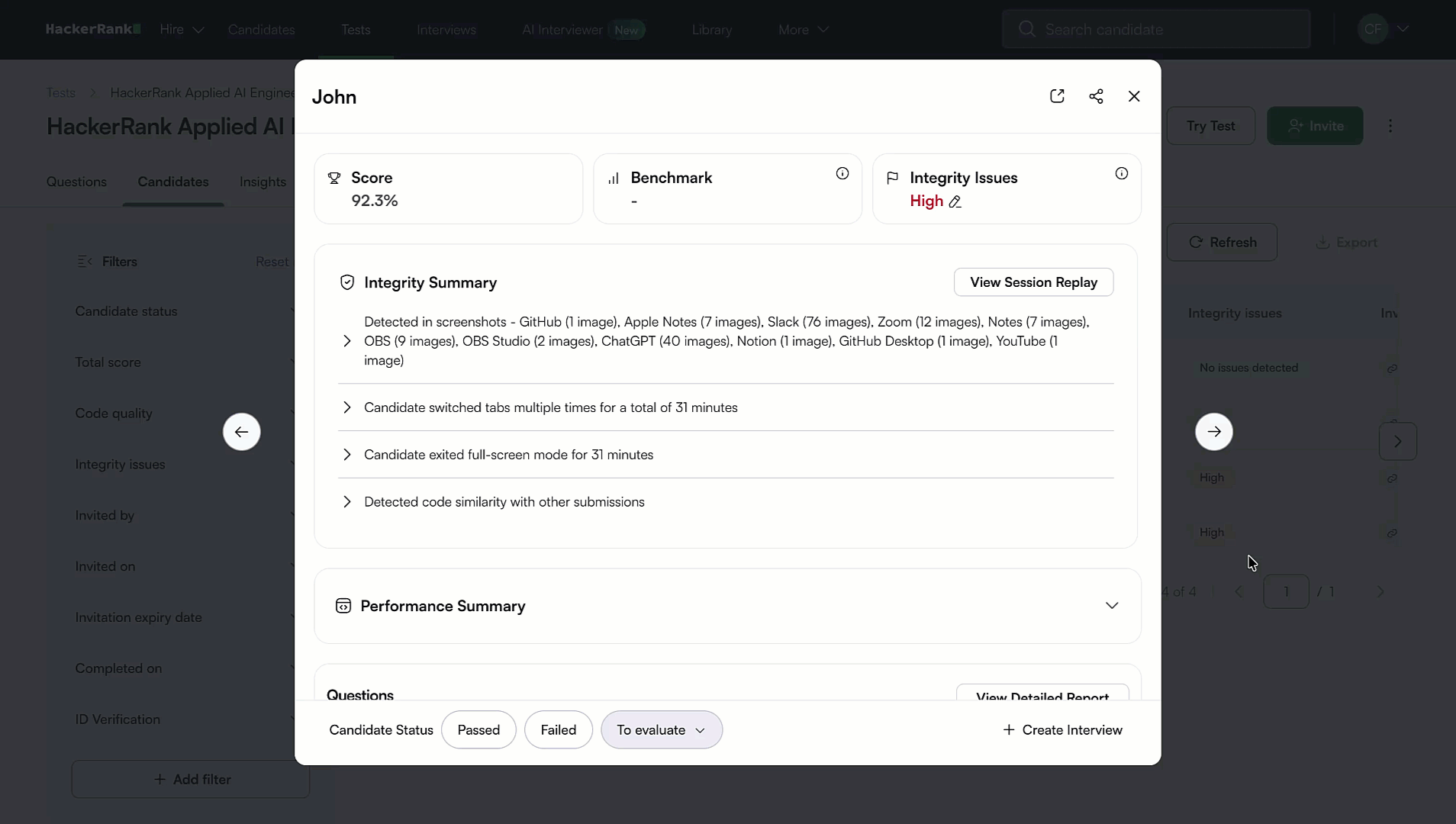This screenshot has height=824, width=1456.
Task: Expand the tab switching details row
Action: click(347, 407)
